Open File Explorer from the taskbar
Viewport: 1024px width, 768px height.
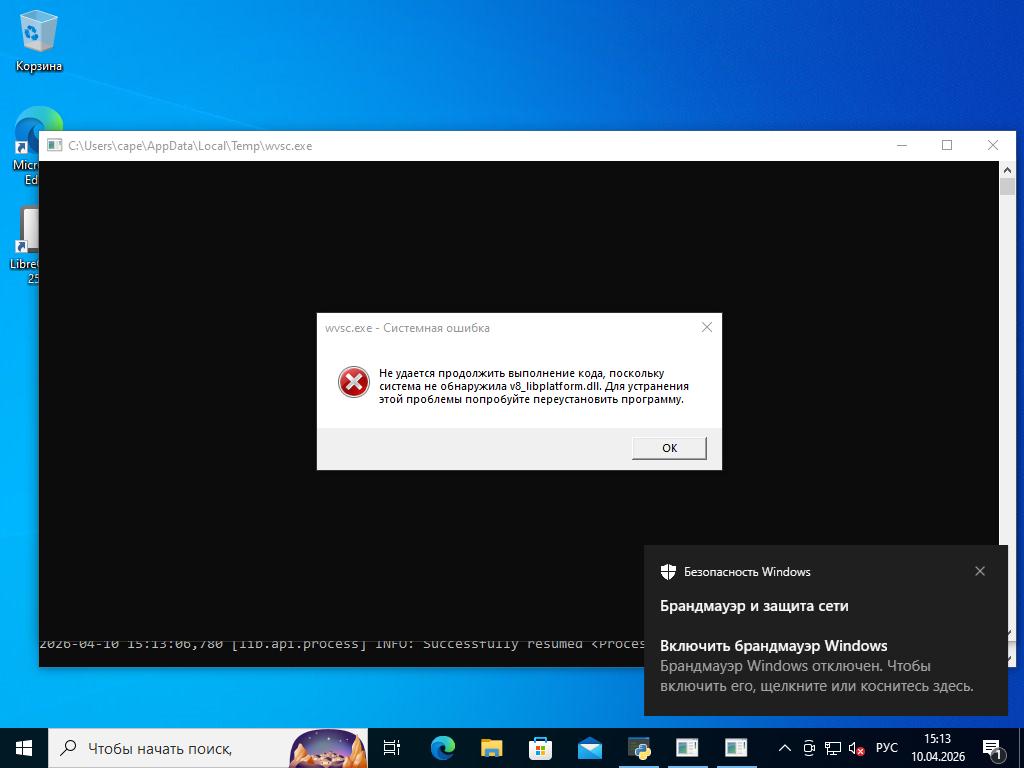click(491, 748)
